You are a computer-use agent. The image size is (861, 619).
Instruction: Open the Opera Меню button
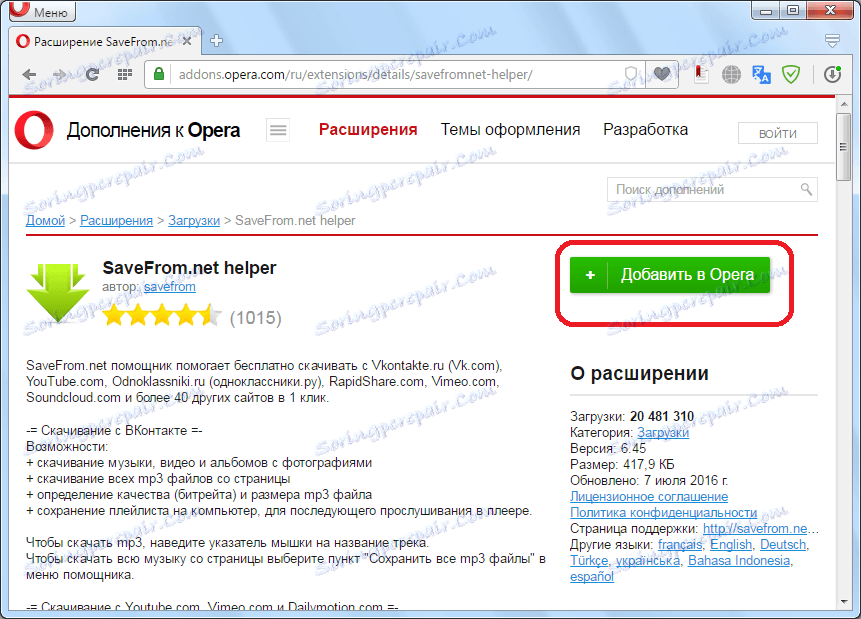42,10
